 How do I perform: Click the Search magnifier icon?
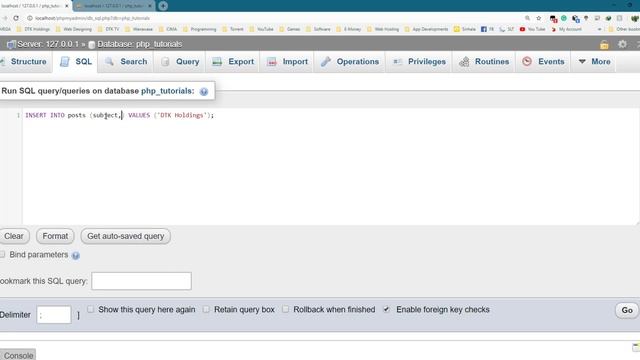click(x=109, y=62)
